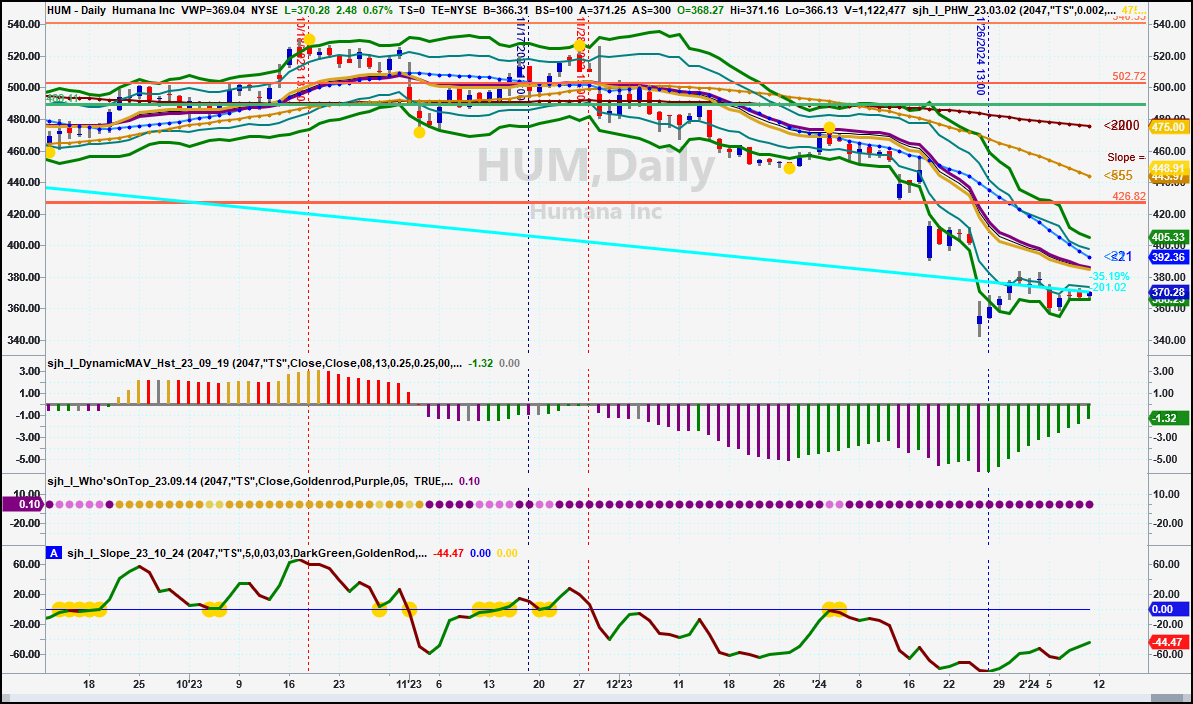
Task: Click the sjh_I_Slope_23_10_24 indicator label
Action: (x=247, y=553)
